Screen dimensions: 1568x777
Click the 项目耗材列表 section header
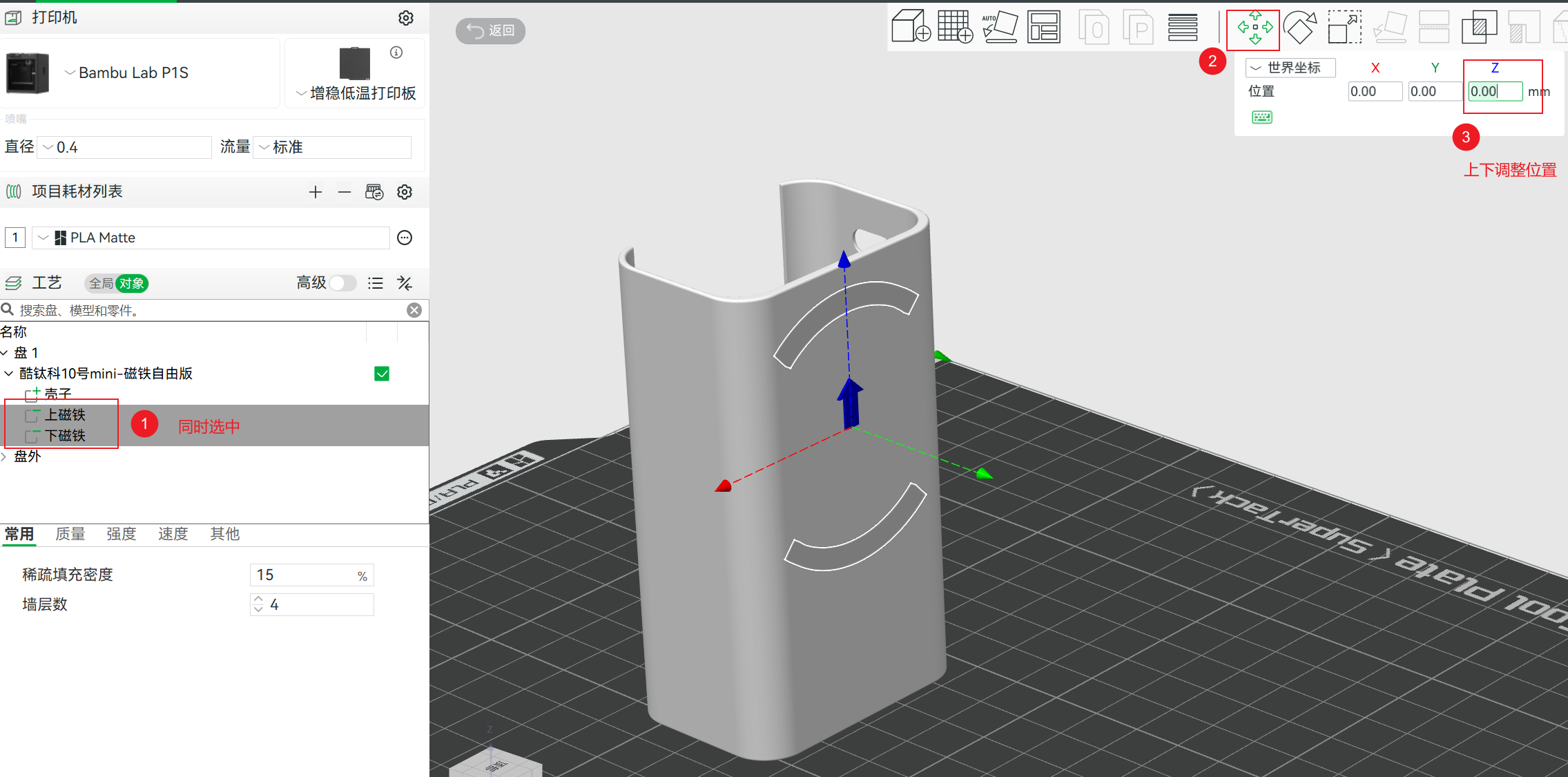point(77,192)
